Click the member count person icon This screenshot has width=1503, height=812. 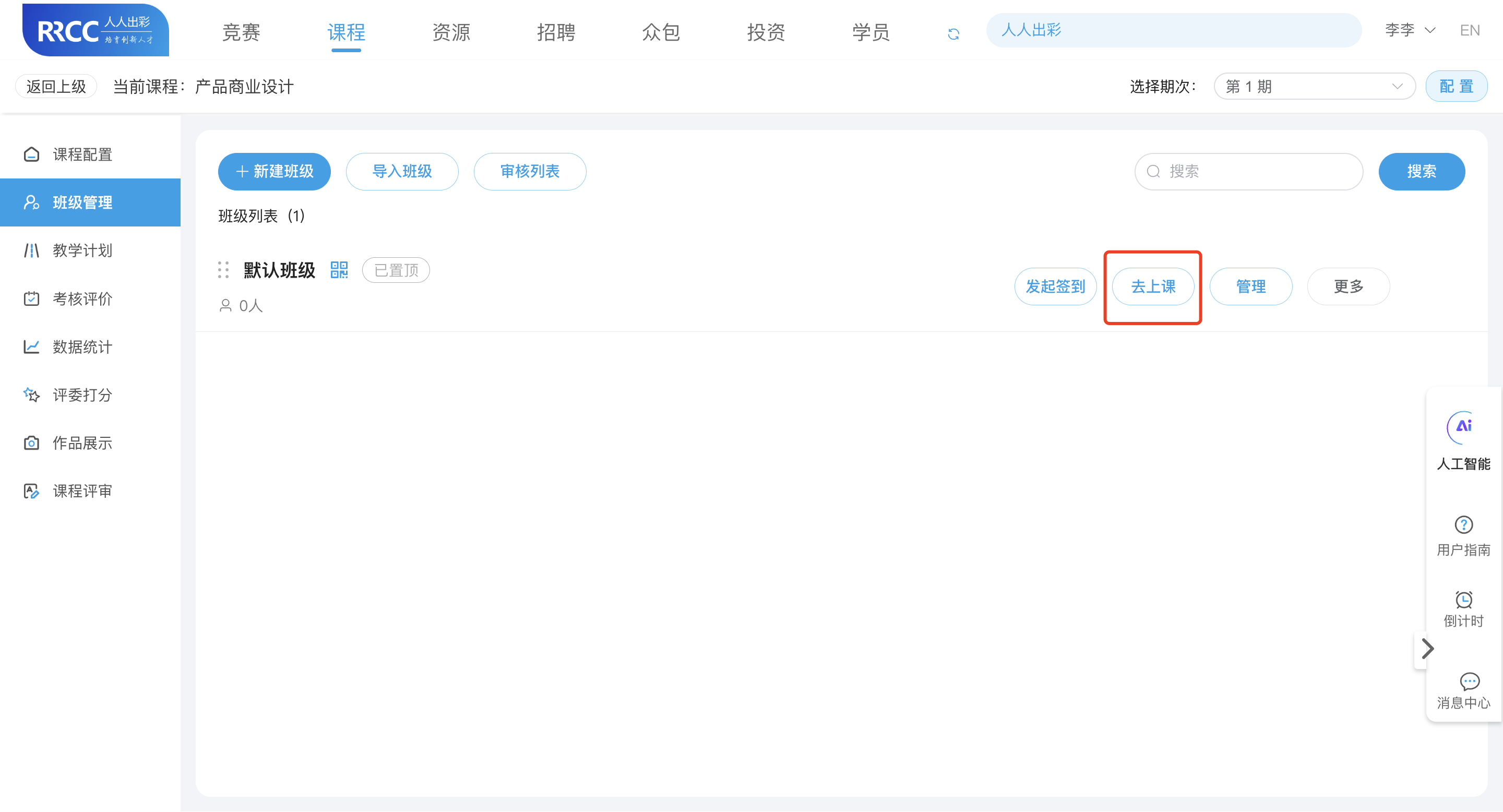(225, 306)
